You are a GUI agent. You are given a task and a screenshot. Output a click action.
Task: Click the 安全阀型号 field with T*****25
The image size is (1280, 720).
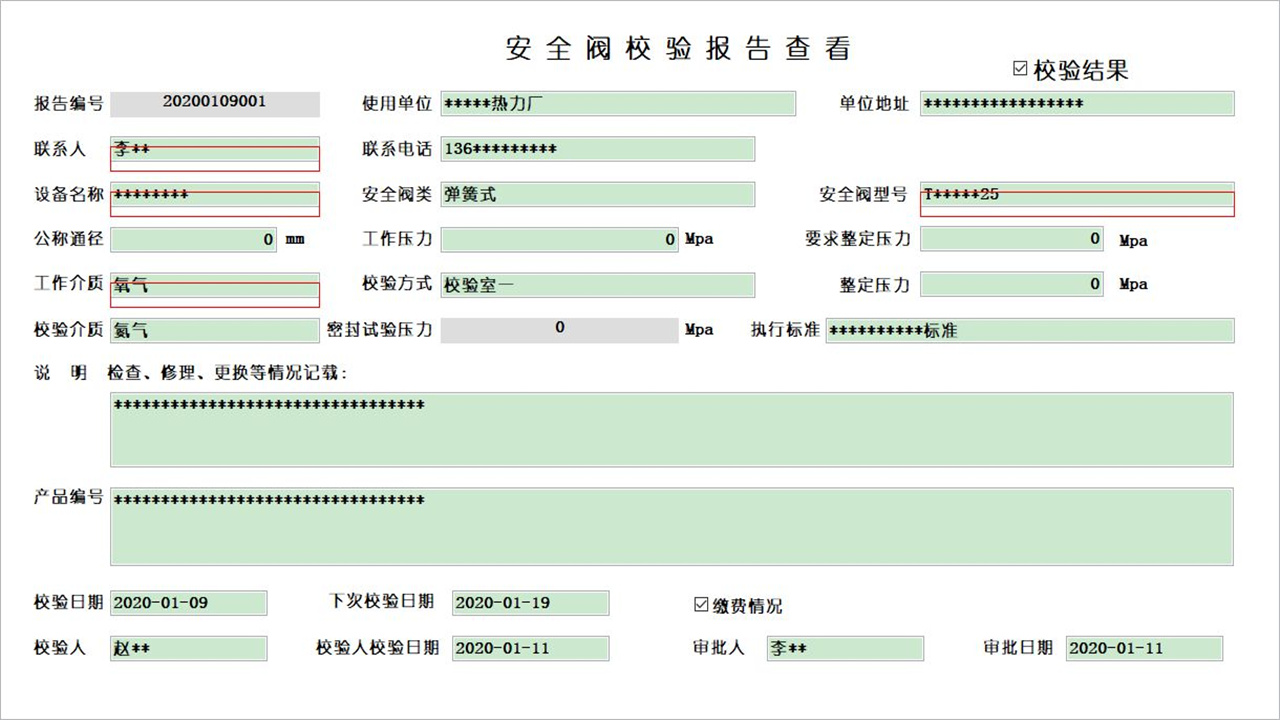(1077, 195)
